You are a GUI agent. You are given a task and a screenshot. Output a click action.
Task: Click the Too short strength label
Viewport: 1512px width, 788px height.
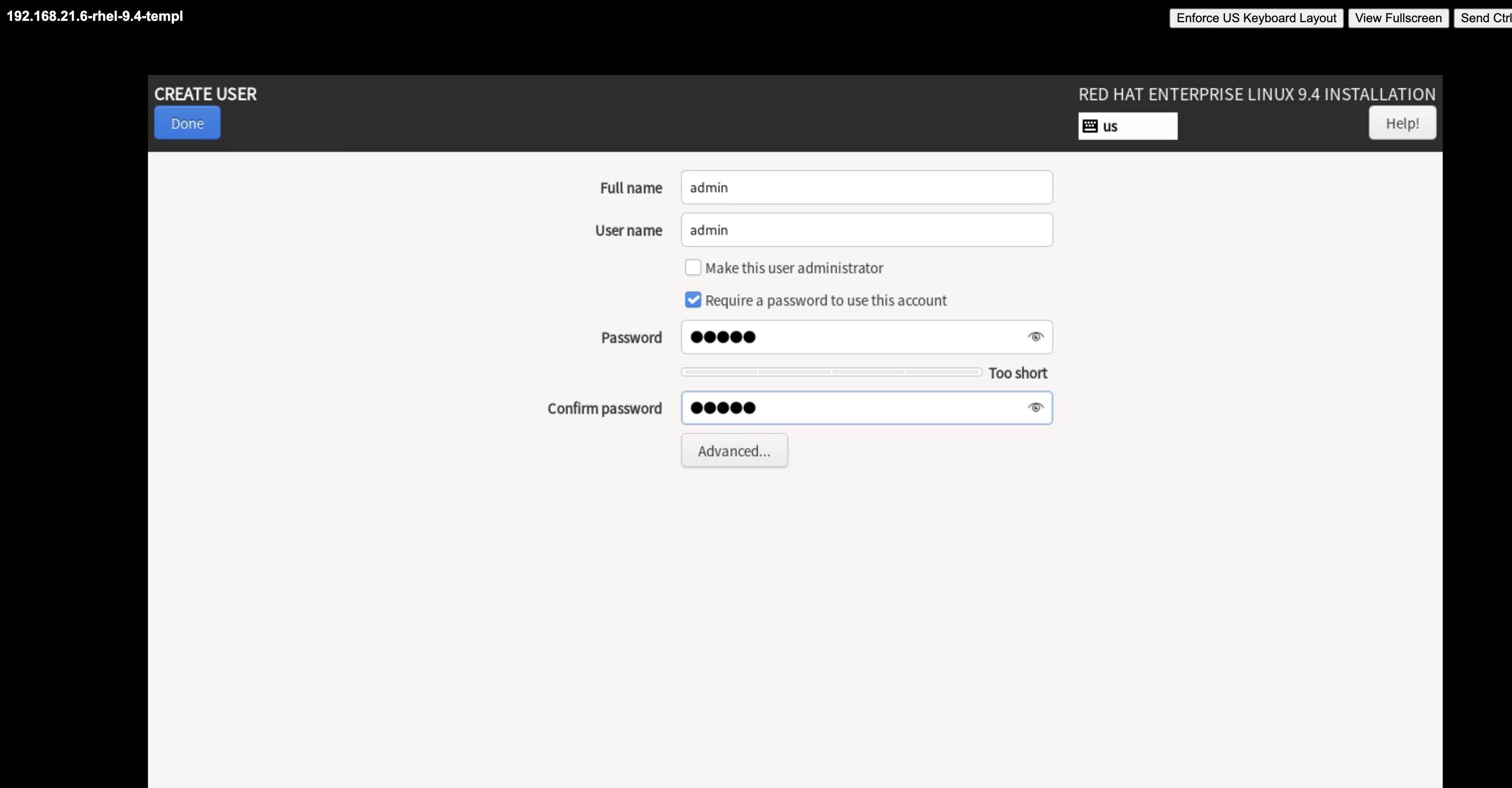point(1017,373)
